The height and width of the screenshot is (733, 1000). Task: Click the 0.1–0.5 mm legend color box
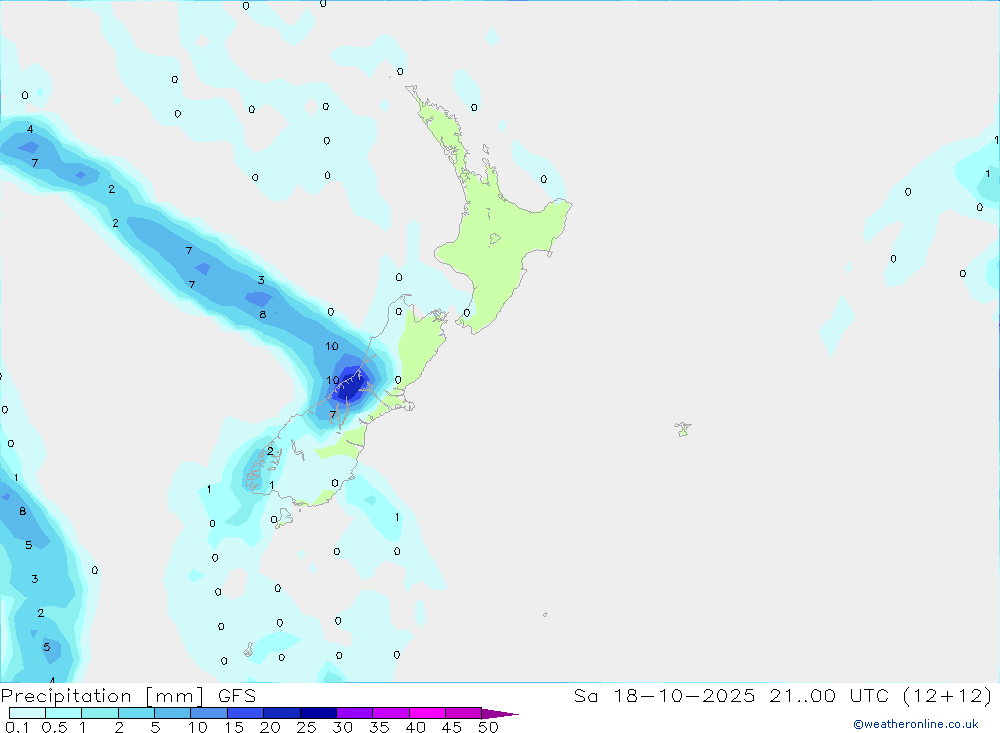tap(27, 713)
